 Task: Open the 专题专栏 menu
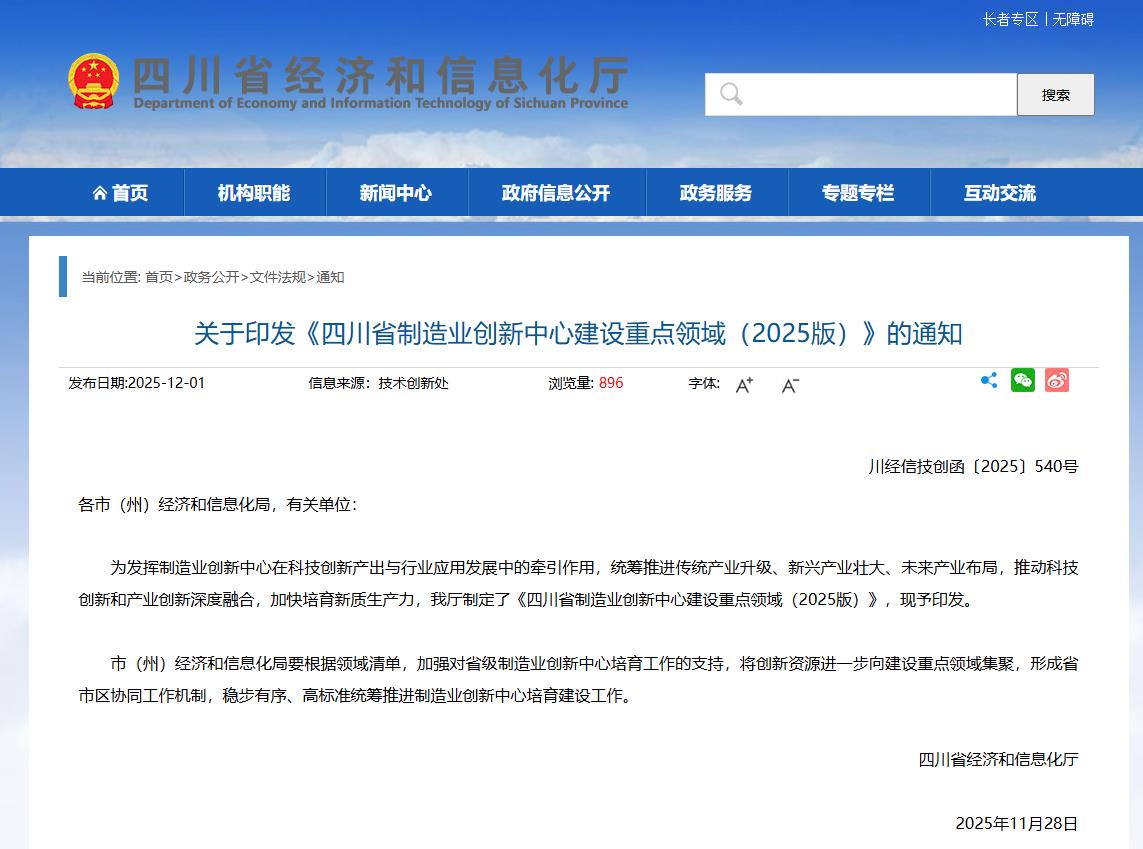(858, 193)
